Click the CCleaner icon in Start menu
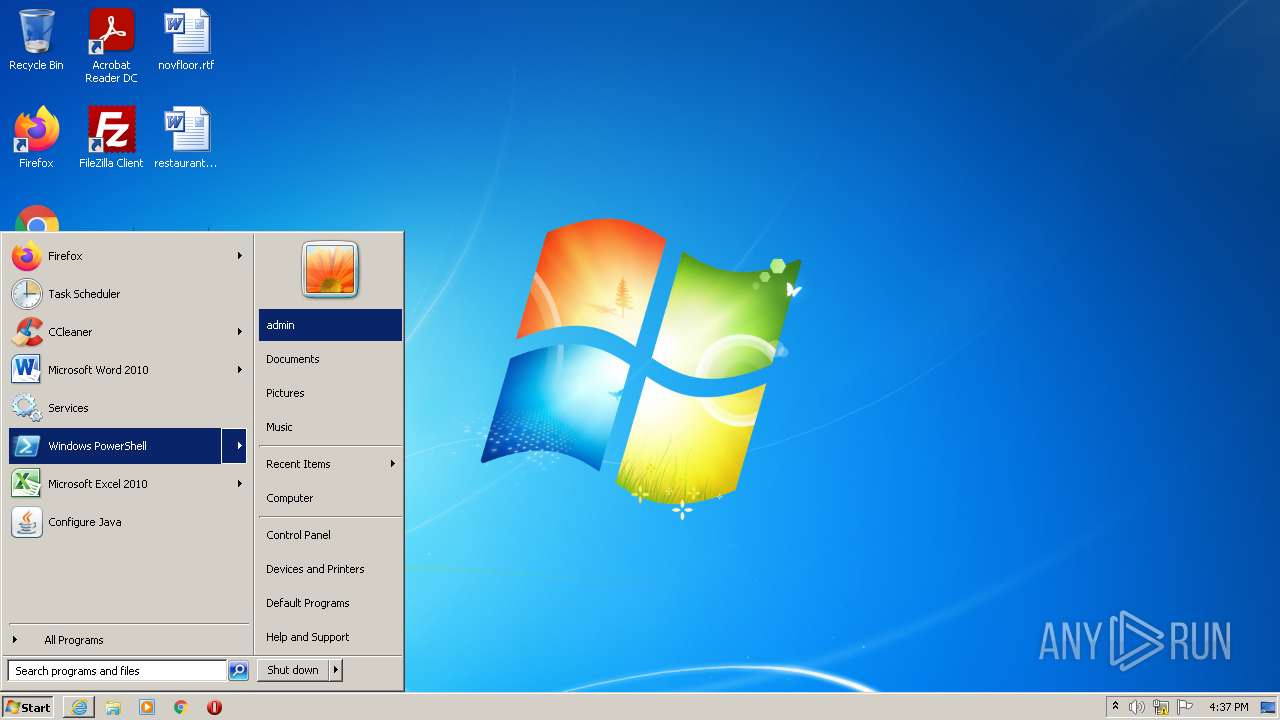The width and height of the screenshot is (1280, 720). click(27, 332)
